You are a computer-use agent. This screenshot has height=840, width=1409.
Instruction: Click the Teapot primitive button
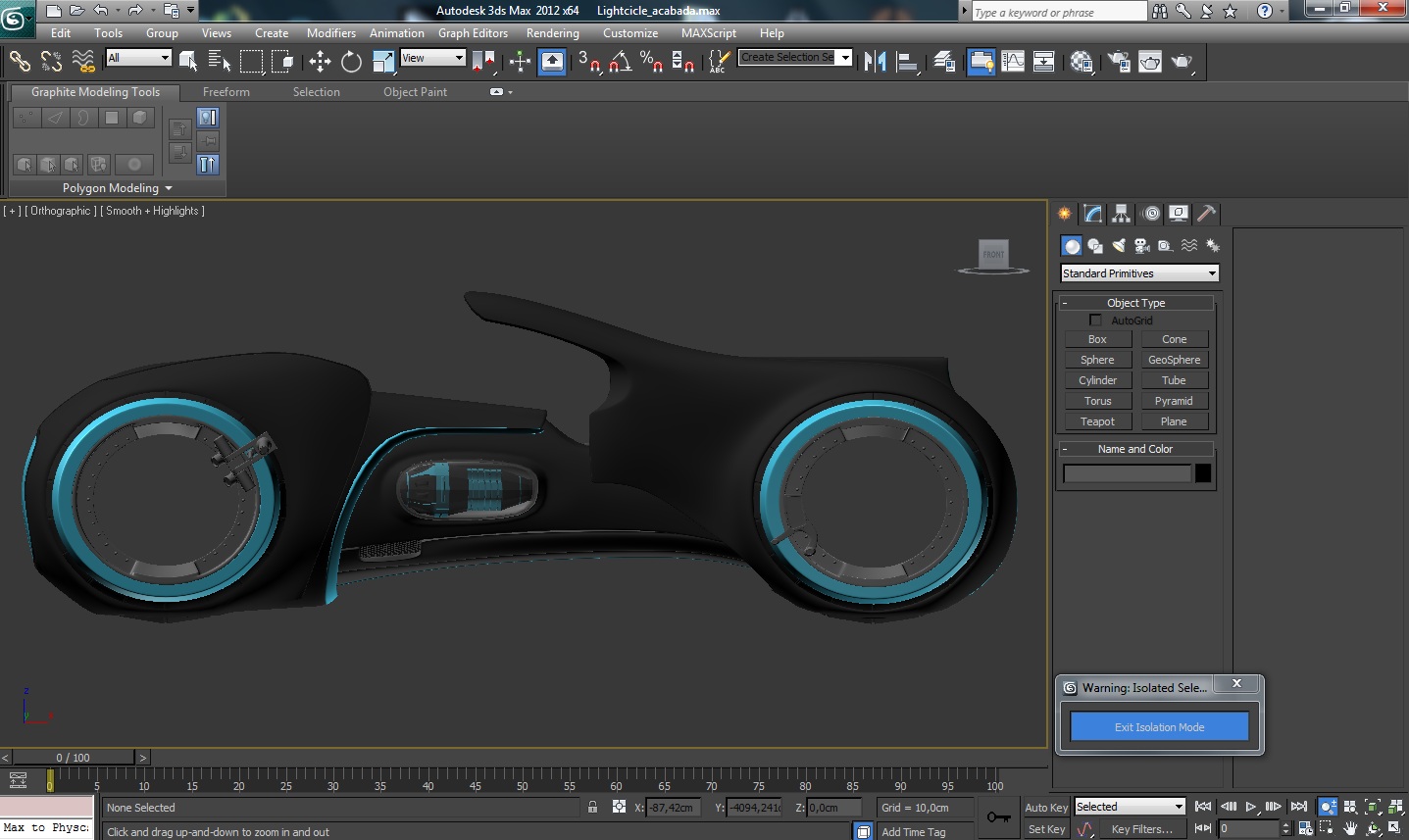1097,421
